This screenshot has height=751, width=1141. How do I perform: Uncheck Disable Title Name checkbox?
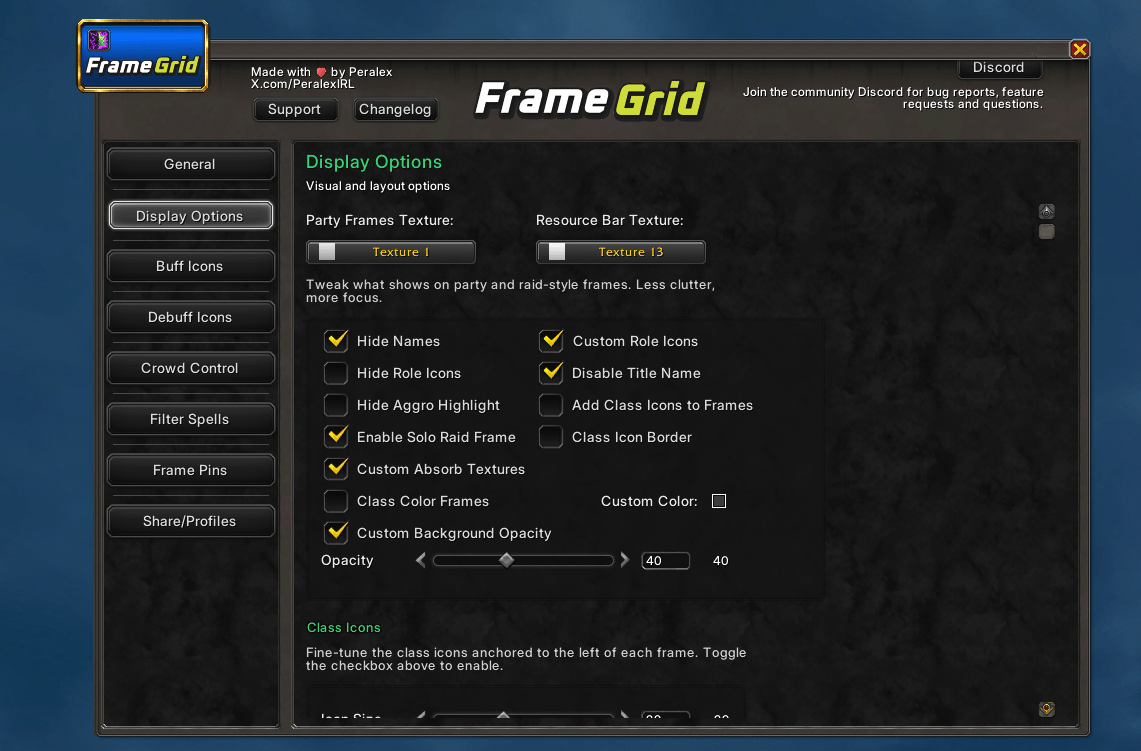click(x=552, y=373)
